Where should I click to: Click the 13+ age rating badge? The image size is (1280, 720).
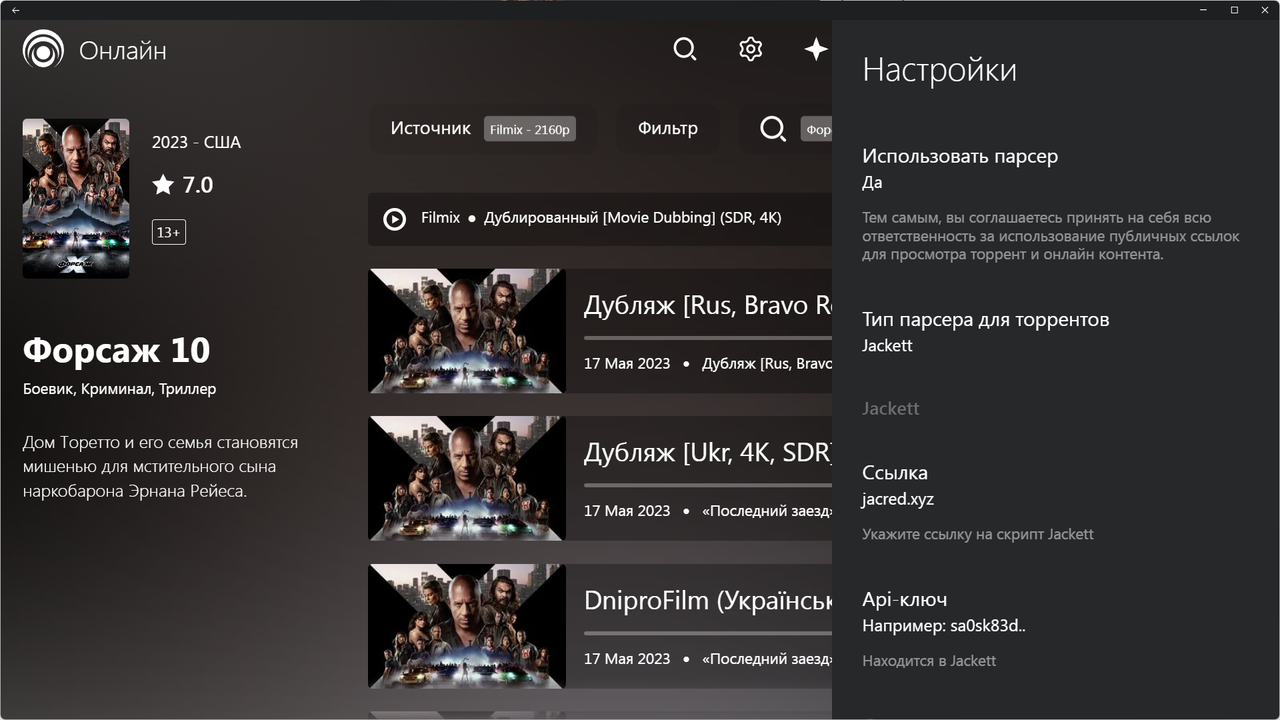(169, 232)
